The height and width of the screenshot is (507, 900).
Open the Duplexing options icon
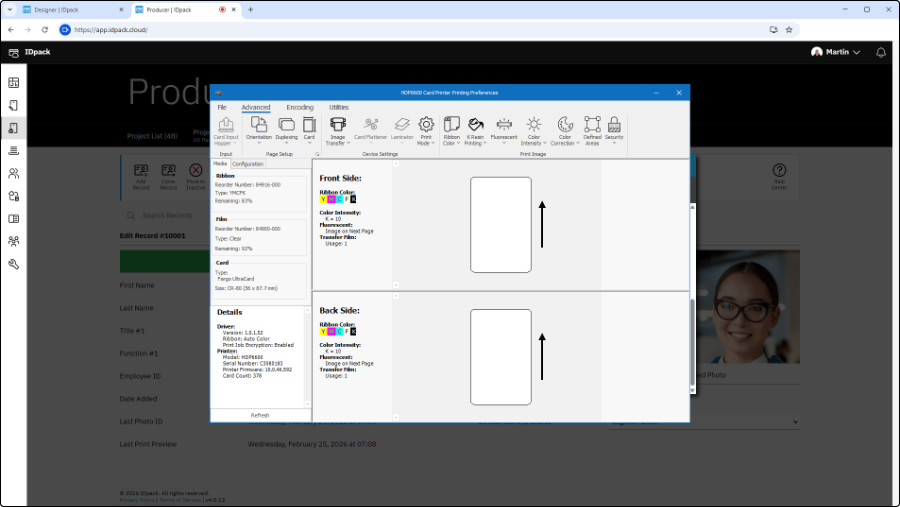(286, 125)
